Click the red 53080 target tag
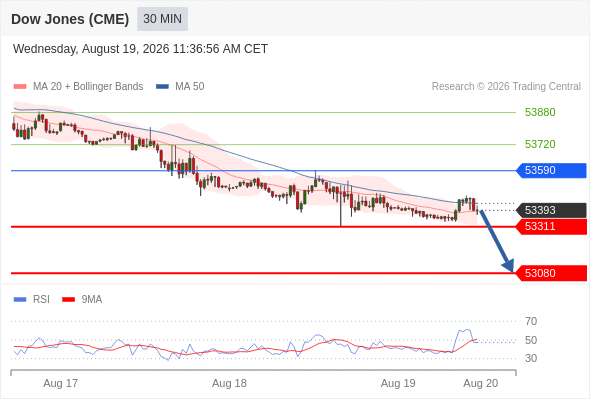Image resolution: width=590 pixels, height=400 pixels. 551,273
